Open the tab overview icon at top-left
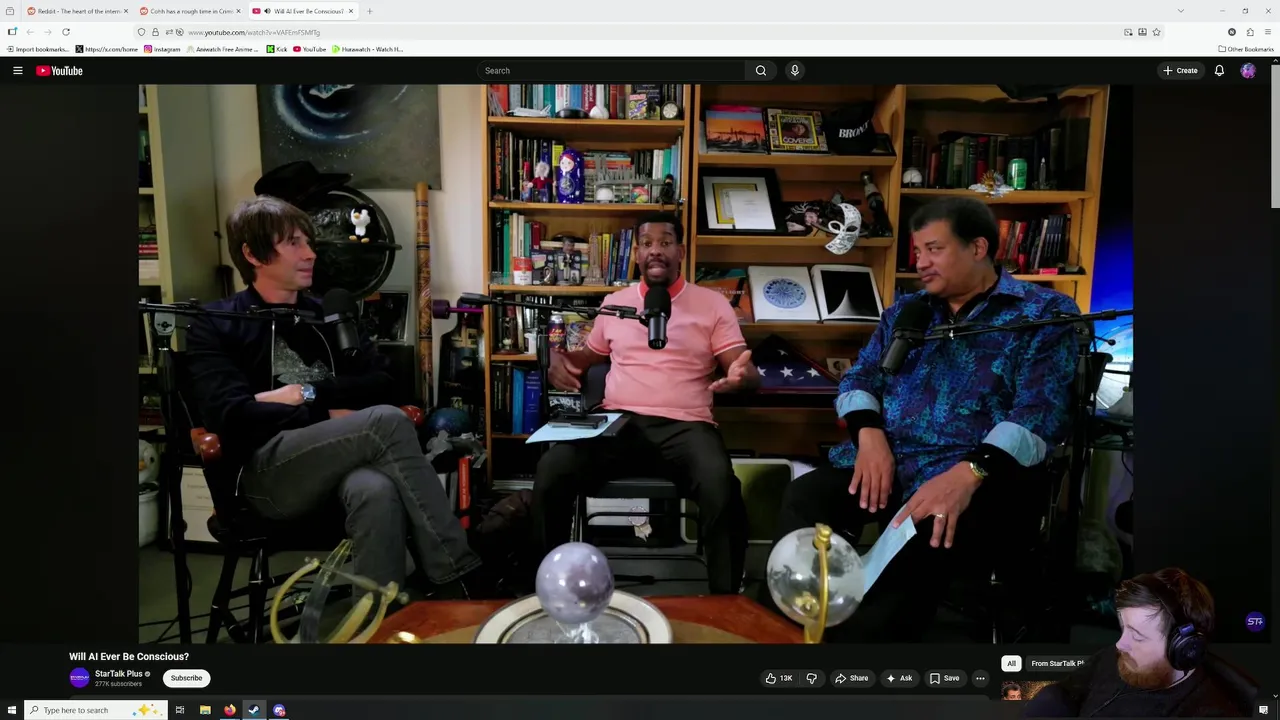This screenshot has width=1280, height=720. [10, 11]
